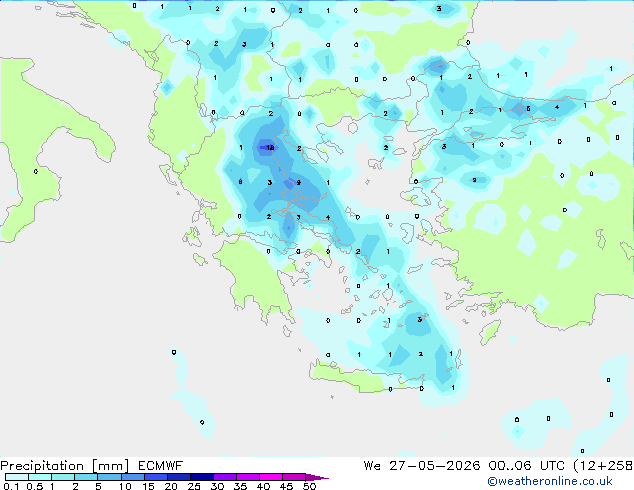Screen dimensions: 634x490
Task: Click the weatheronline.co.uk copyright link
Action: click(x=550, y=481)
